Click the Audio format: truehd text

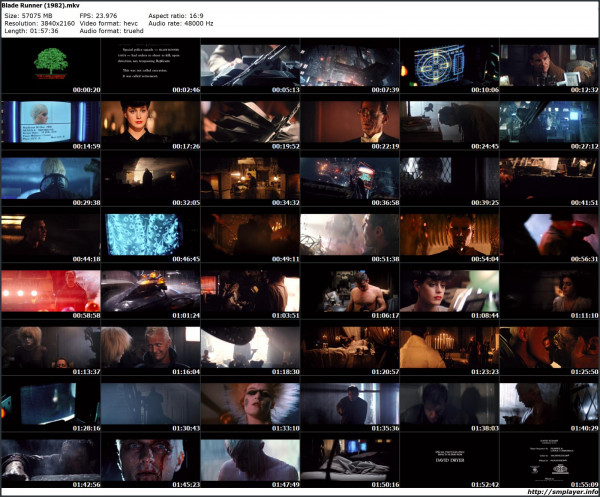(111, 31)
